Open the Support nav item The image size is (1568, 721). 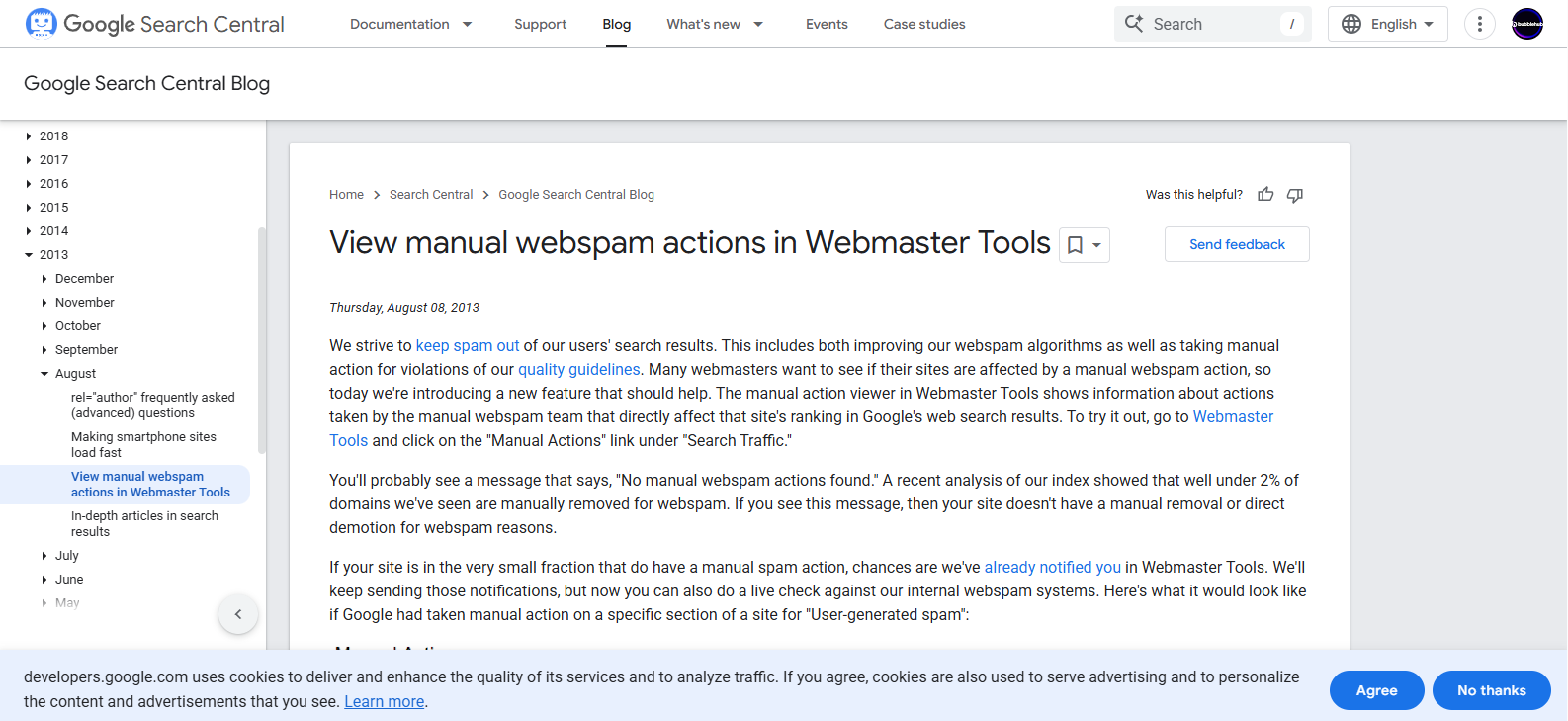point(540,24)
